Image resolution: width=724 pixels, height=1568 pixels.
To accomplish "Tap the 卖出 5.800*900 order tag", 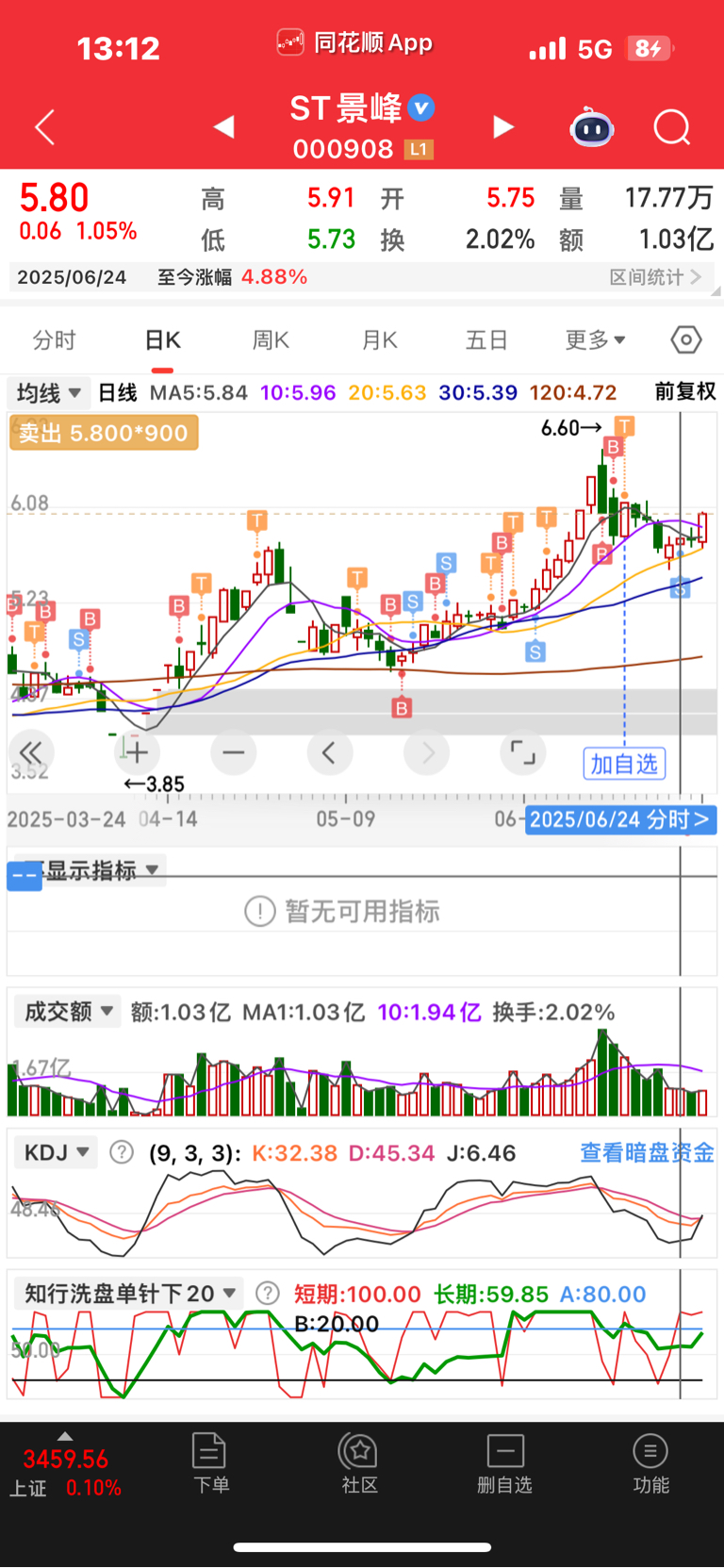I will [104, 434].
